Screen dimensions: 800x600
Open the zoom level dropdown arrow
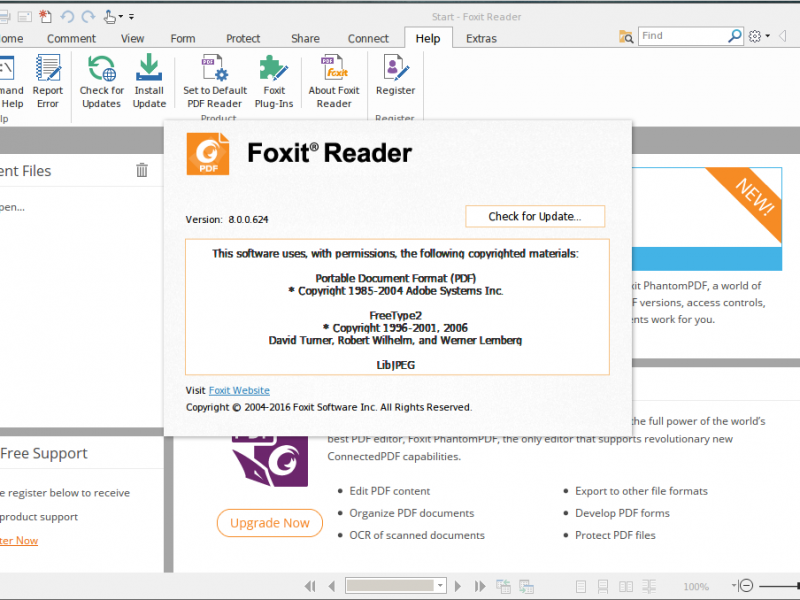coord(734,585)
